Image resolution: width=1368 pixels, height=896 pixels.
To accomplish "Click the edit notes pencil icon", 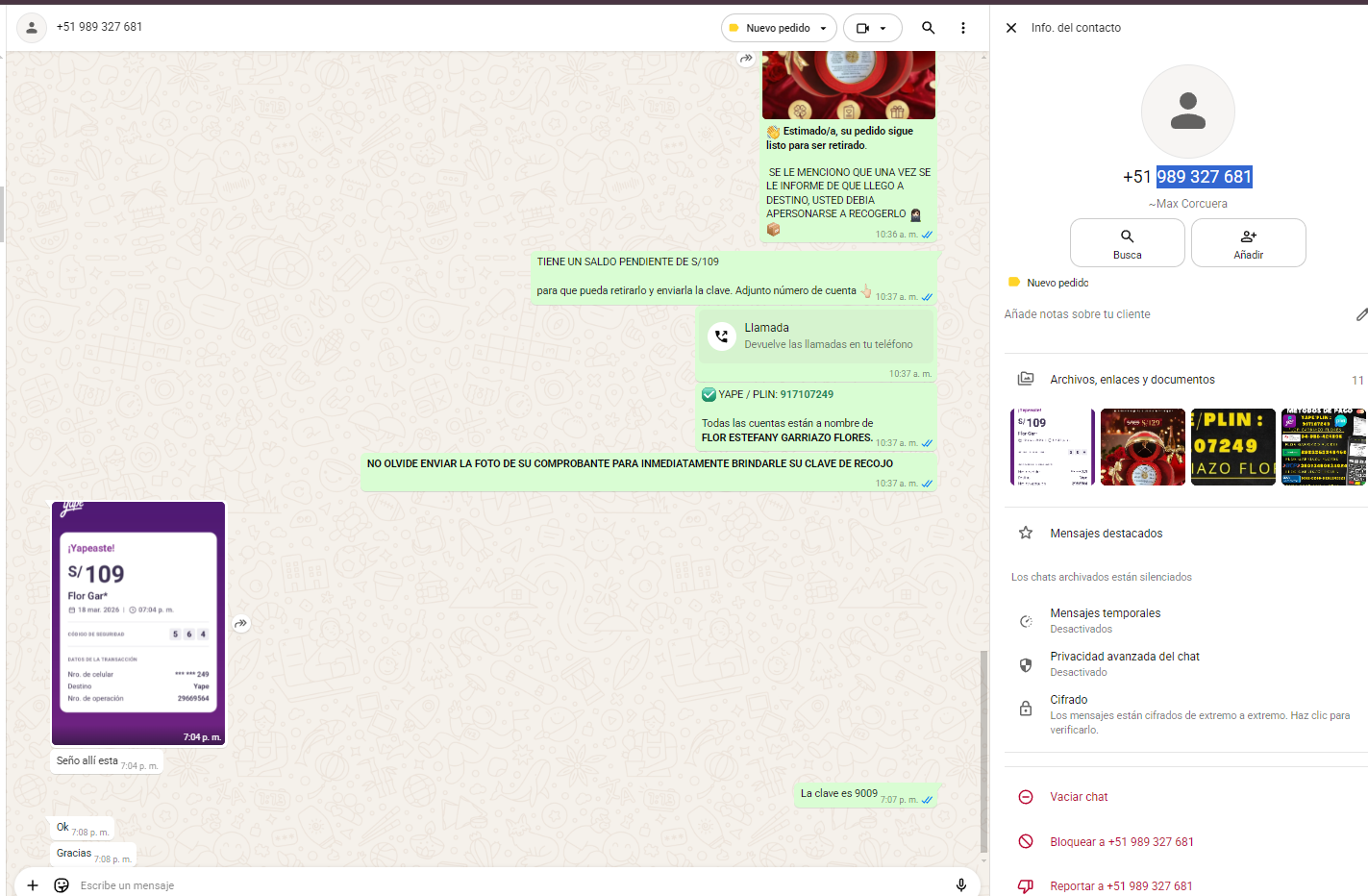I will click(1360, 314).
